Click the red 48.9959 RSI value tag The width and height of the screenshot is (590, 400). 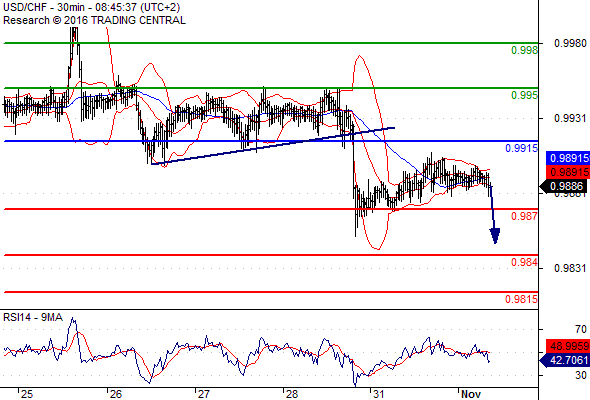(x=567, y=346)
